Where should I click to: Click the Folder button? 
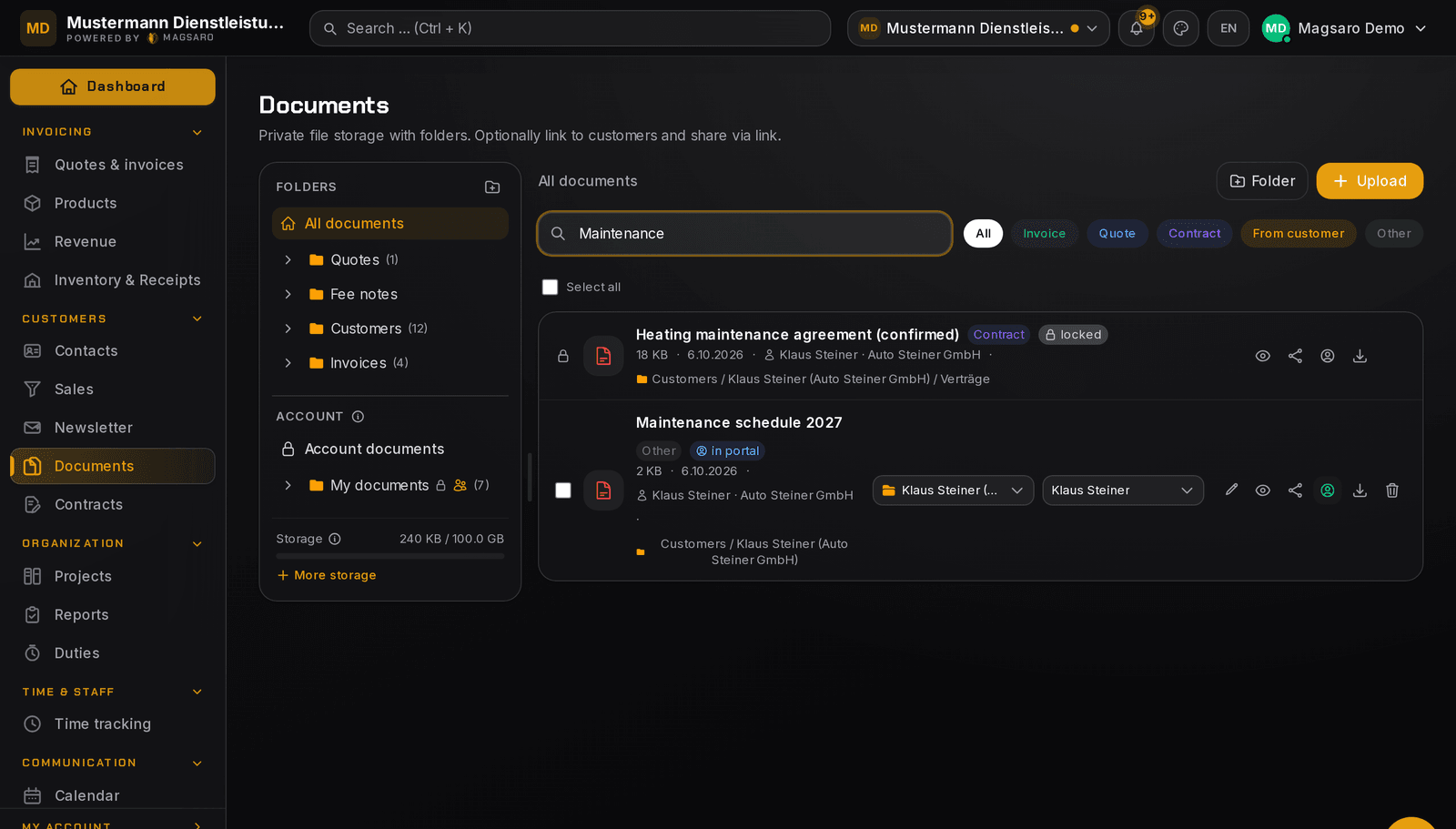[1261, 181]
